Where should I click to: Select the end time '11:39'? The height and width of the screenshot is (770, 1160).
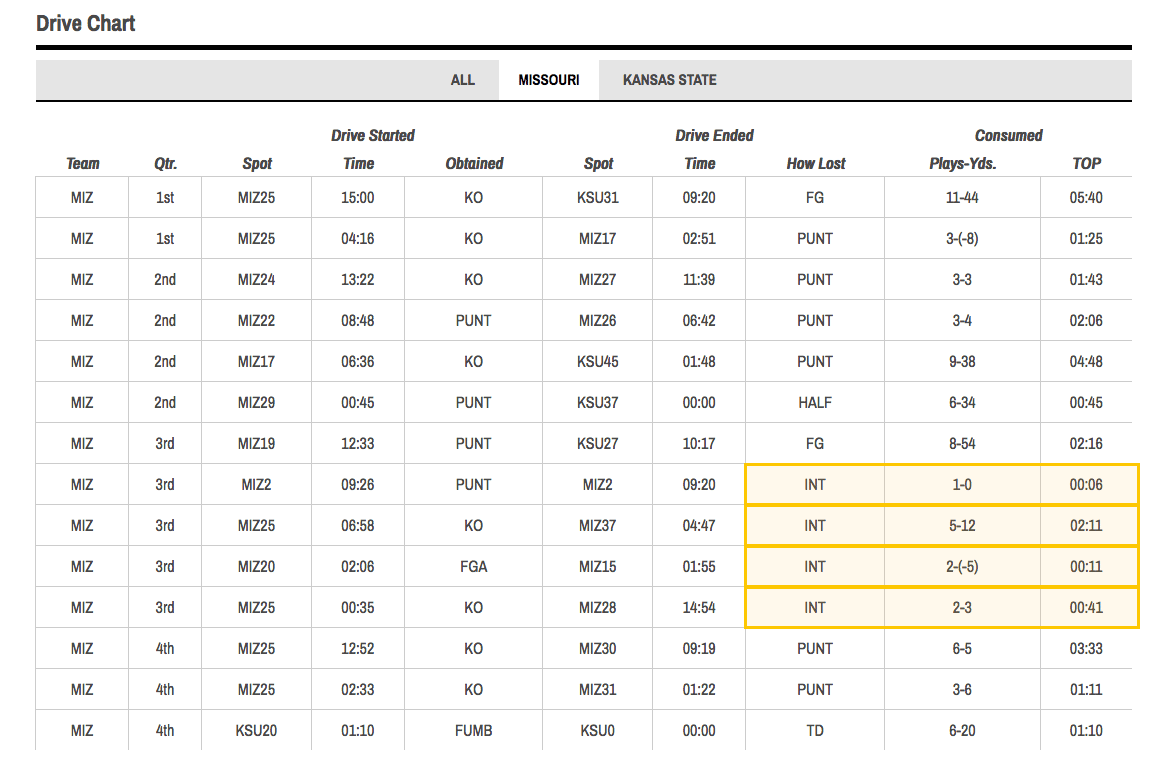pyautogui.click(x=699, y=280)
